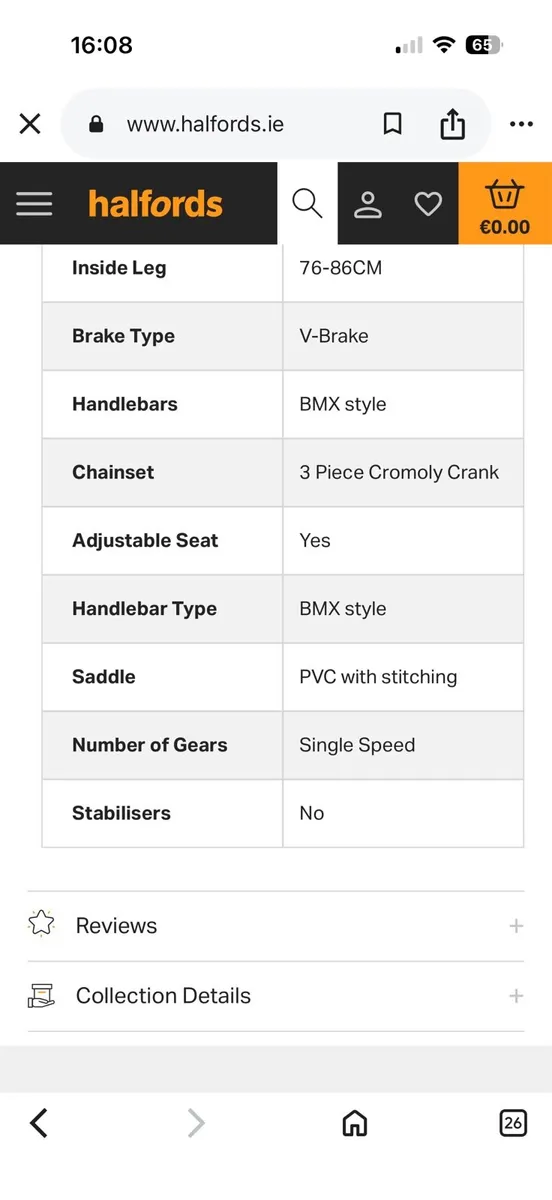Image resolution: width=552 pixels, height=1200 pixels.
Task: Tap the share icon in address bar
Action: point(453,124)
